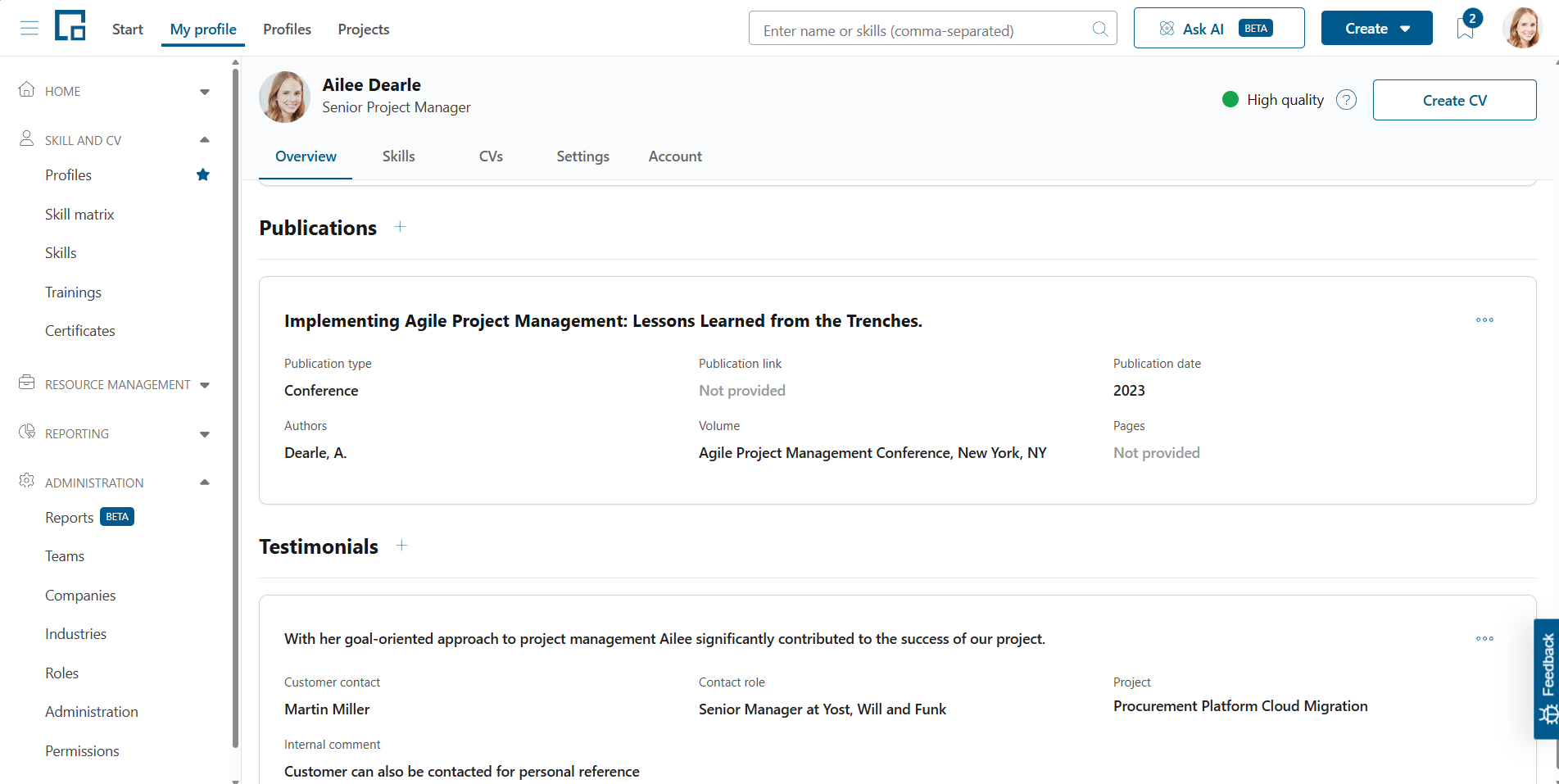1559x784 pixels.
Task: Open Skill matrix in the sidebar
Action: point(79,215)
